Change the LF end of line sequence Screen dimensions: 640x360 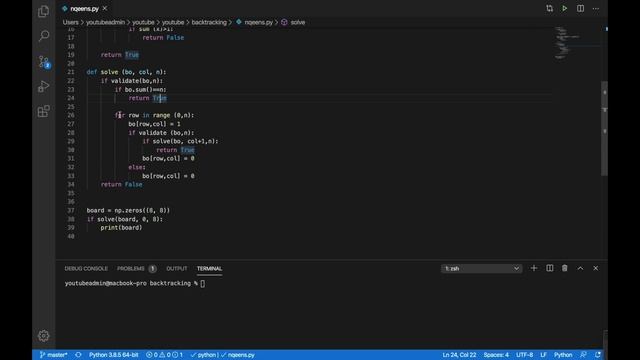543,355
